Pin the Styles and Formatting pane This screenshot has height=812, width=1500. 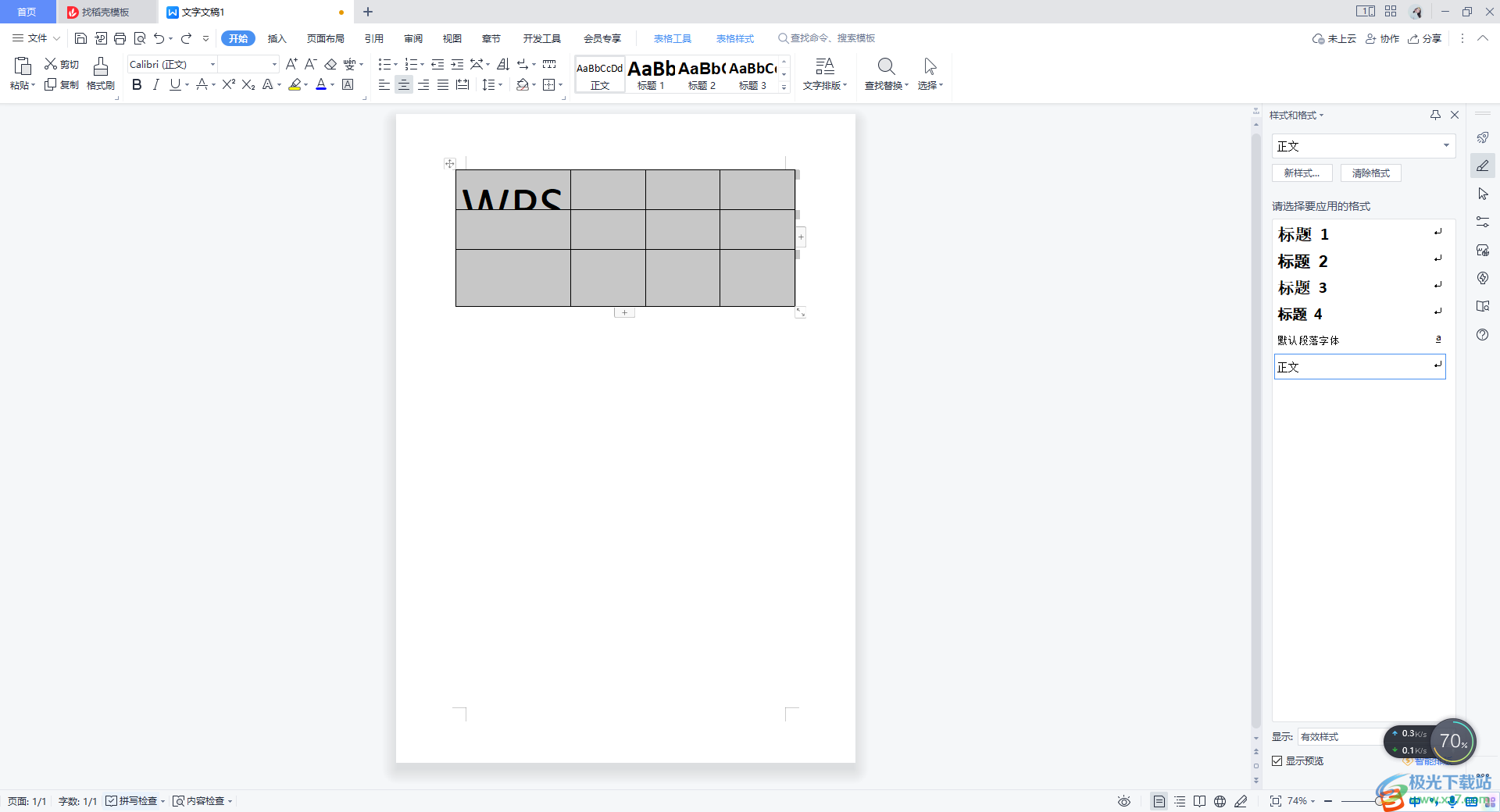[x=1435, y=115]
